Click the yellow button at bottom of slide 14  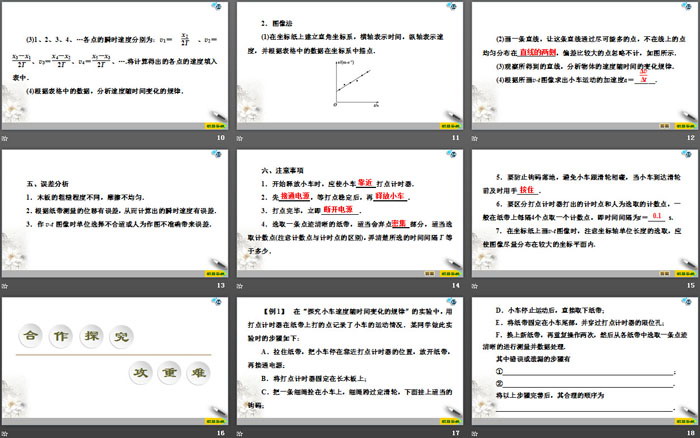450,273
